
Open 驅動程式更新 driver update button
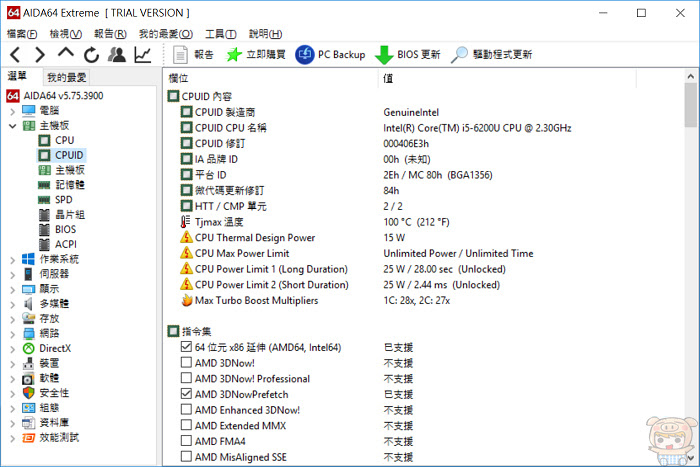491,55
